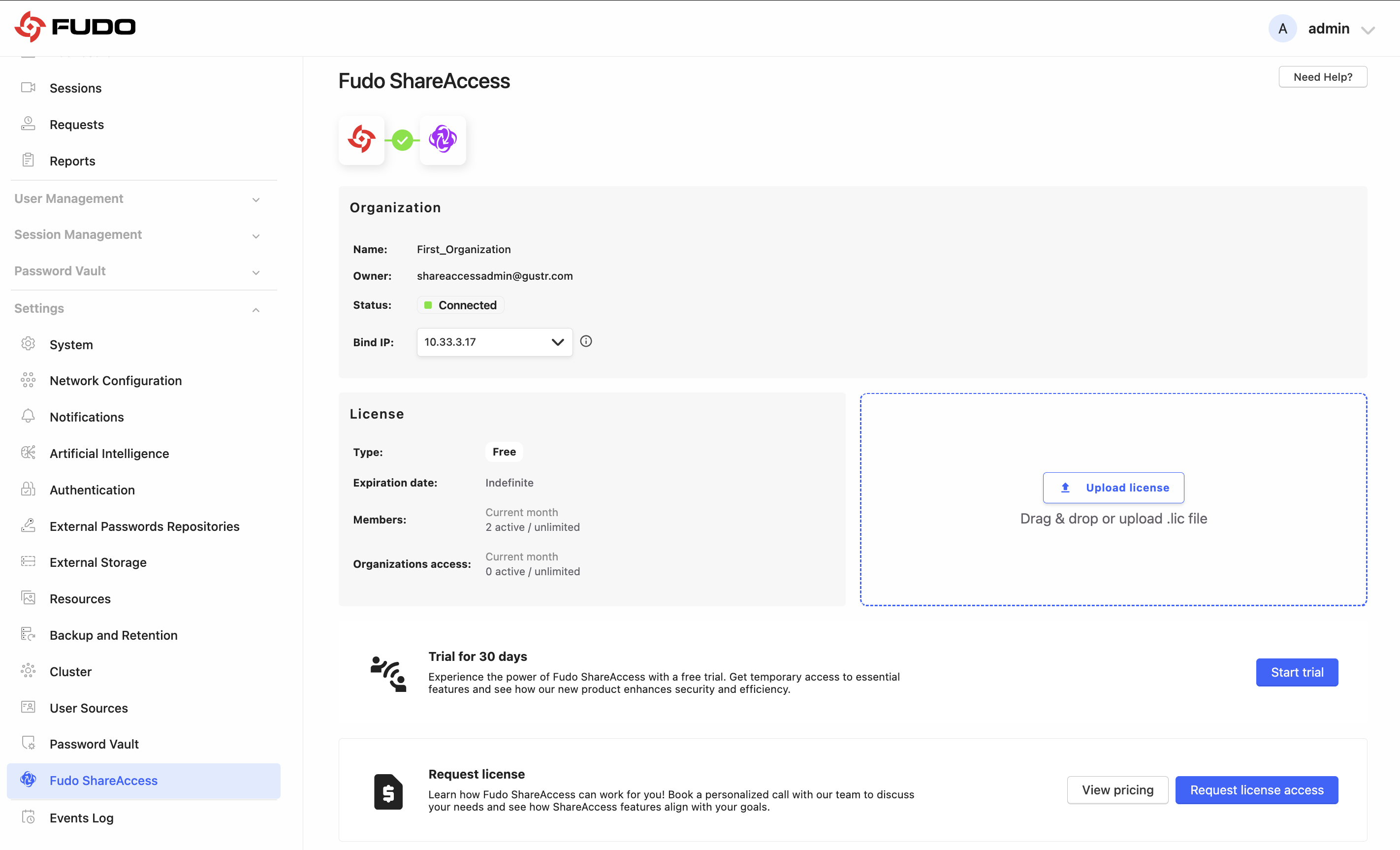Click the Sessions camera icon in sidebar
The width and height of the screenshot is (1400, 850).
[x=28, y=88]
